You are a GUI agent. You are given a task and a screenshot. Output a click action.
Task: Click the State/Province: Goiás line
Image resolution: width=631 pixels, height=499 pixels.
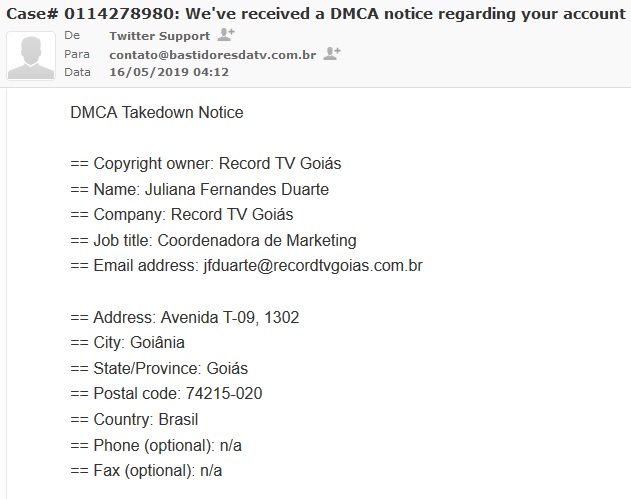click(159, 368)
